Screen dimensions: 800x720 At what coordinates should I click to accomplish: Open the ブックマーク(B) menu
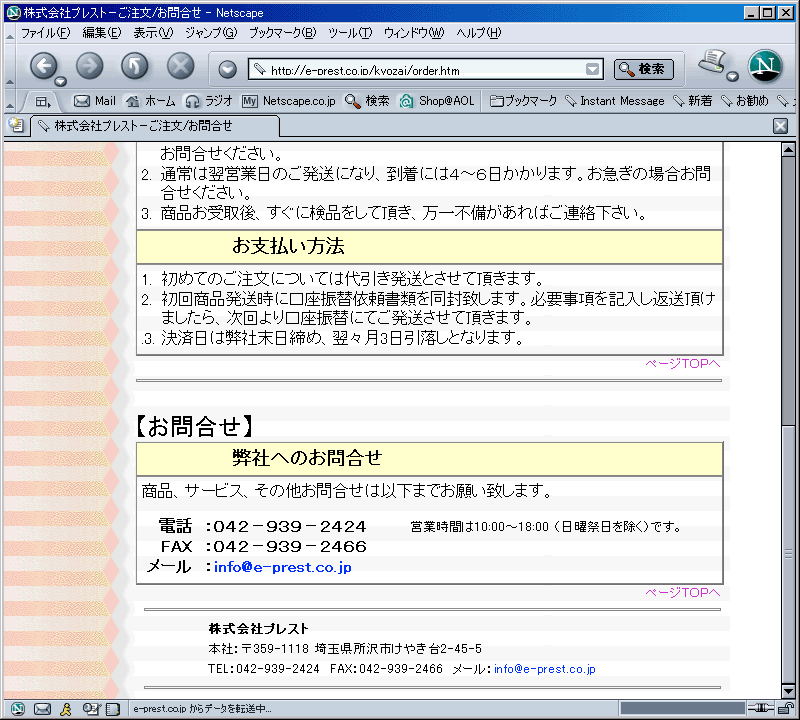[283, 33]
